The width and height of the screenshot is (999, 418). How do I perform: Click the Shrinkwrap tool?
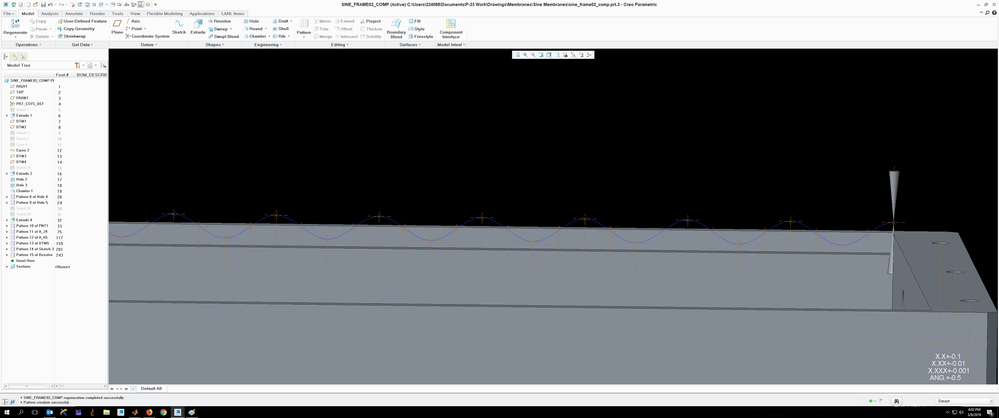coord(71,36)
